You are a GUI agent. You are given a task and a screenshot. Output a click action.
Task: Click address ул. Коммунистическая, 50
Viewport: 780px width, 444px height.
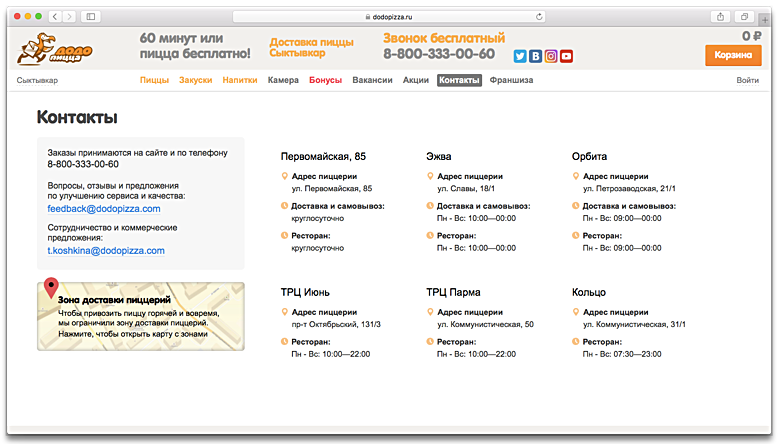click(x=486, y=324)
